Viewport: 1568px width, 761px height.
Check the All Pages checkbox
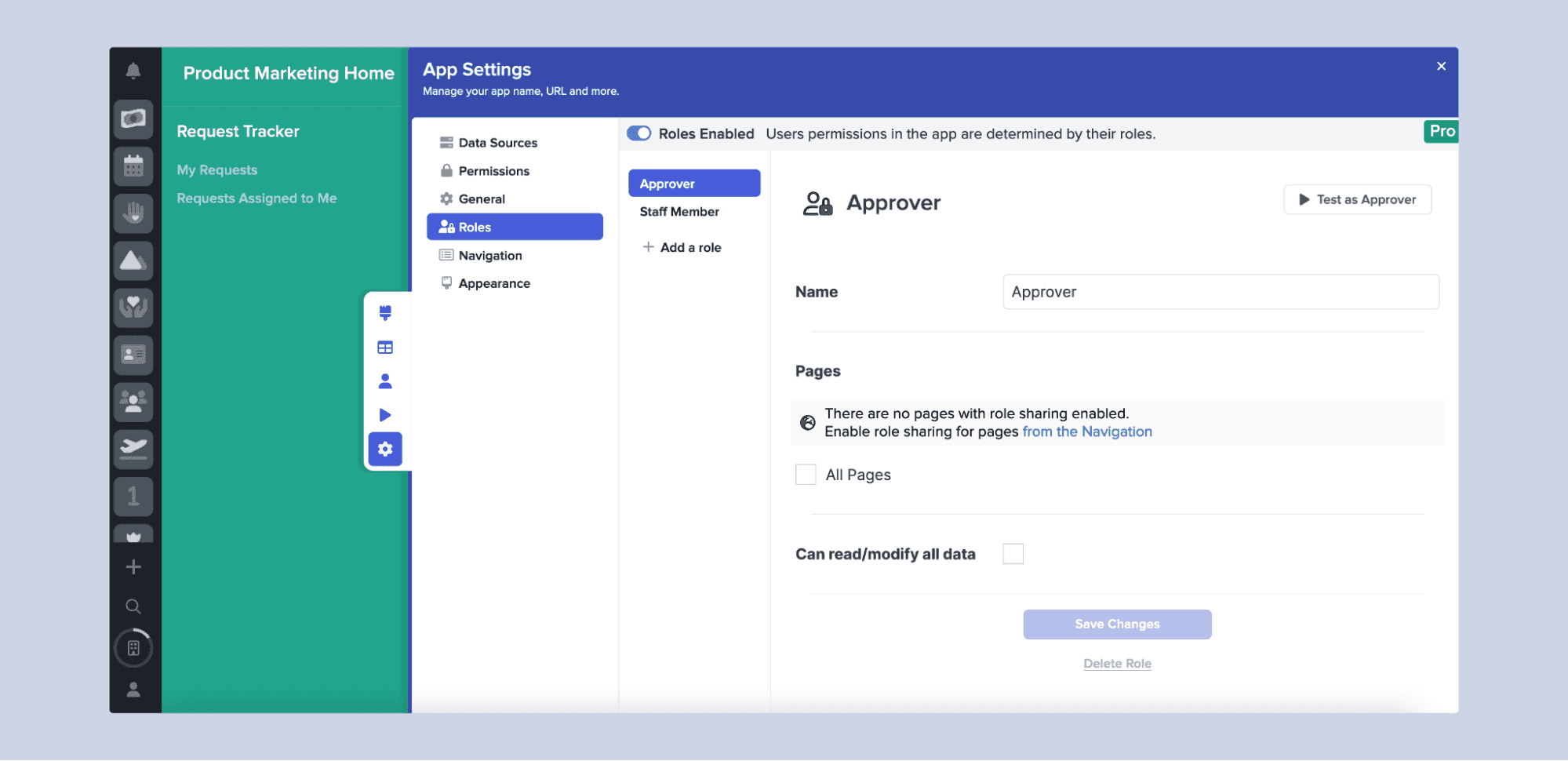806,475
